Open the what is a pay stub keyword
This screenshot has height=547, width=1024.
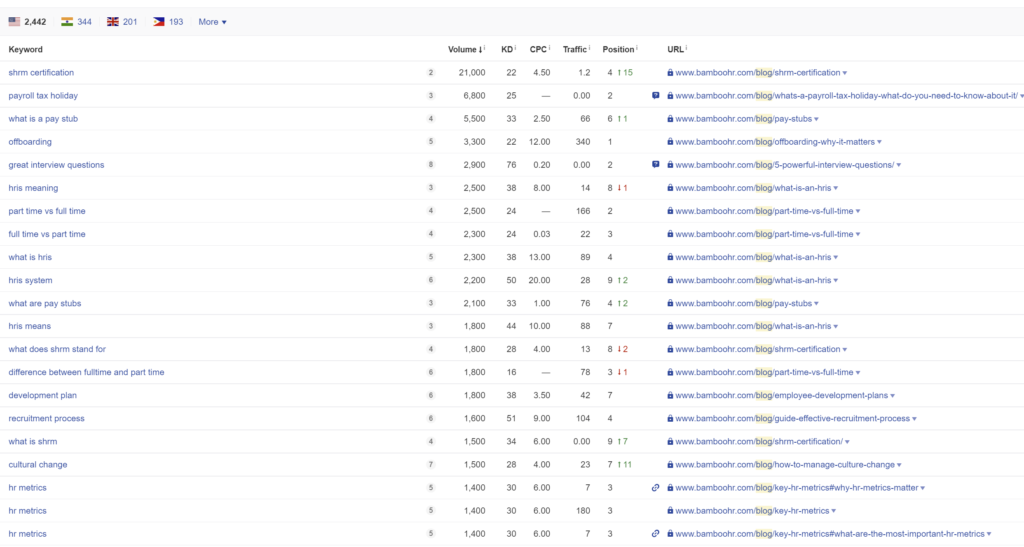[43, 119]
